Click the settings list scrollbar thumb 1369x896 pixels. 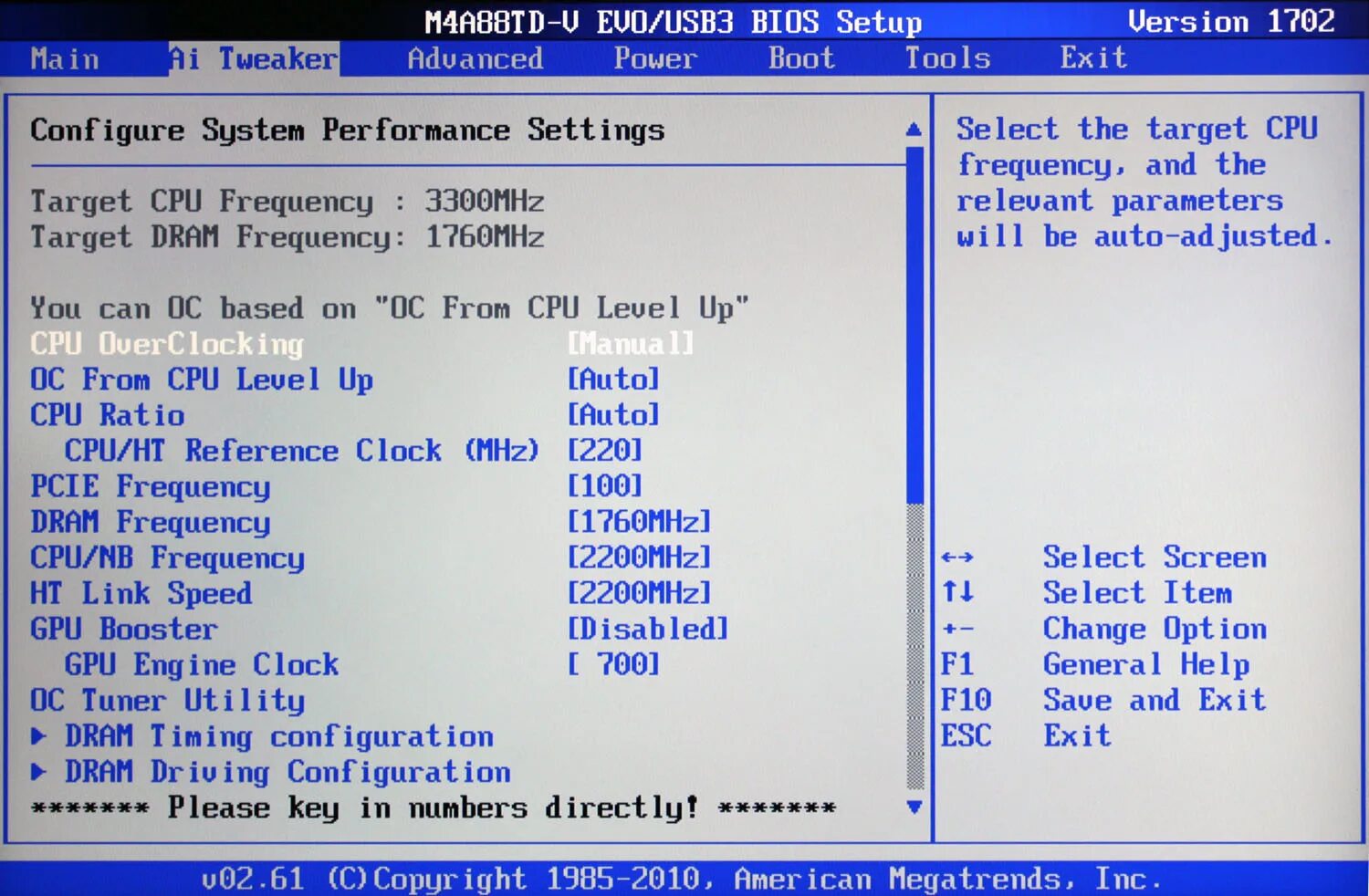coord(915,324)
